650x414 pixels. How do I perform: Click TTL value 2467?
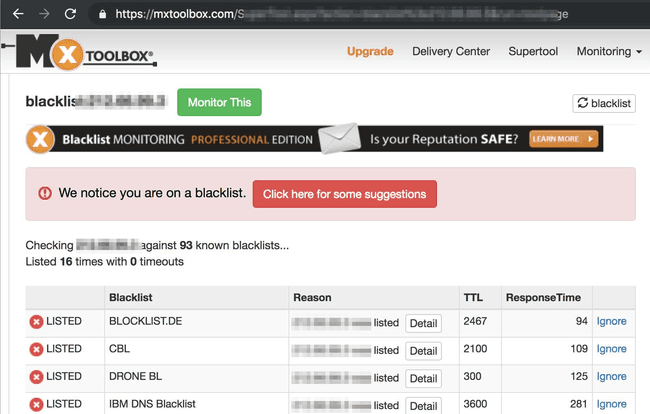point(475,321)
